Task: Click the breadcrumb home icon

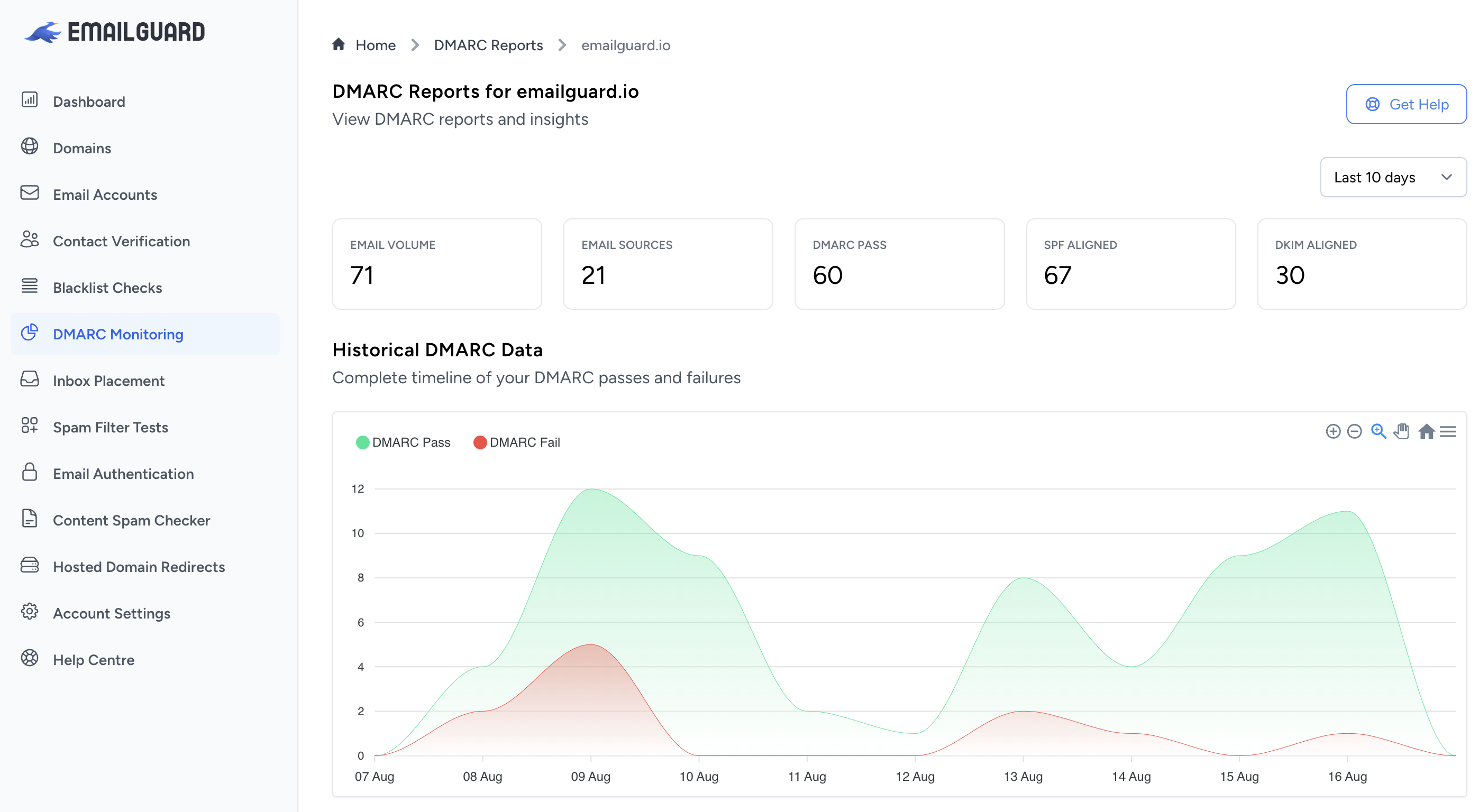Action: (339, 44)
